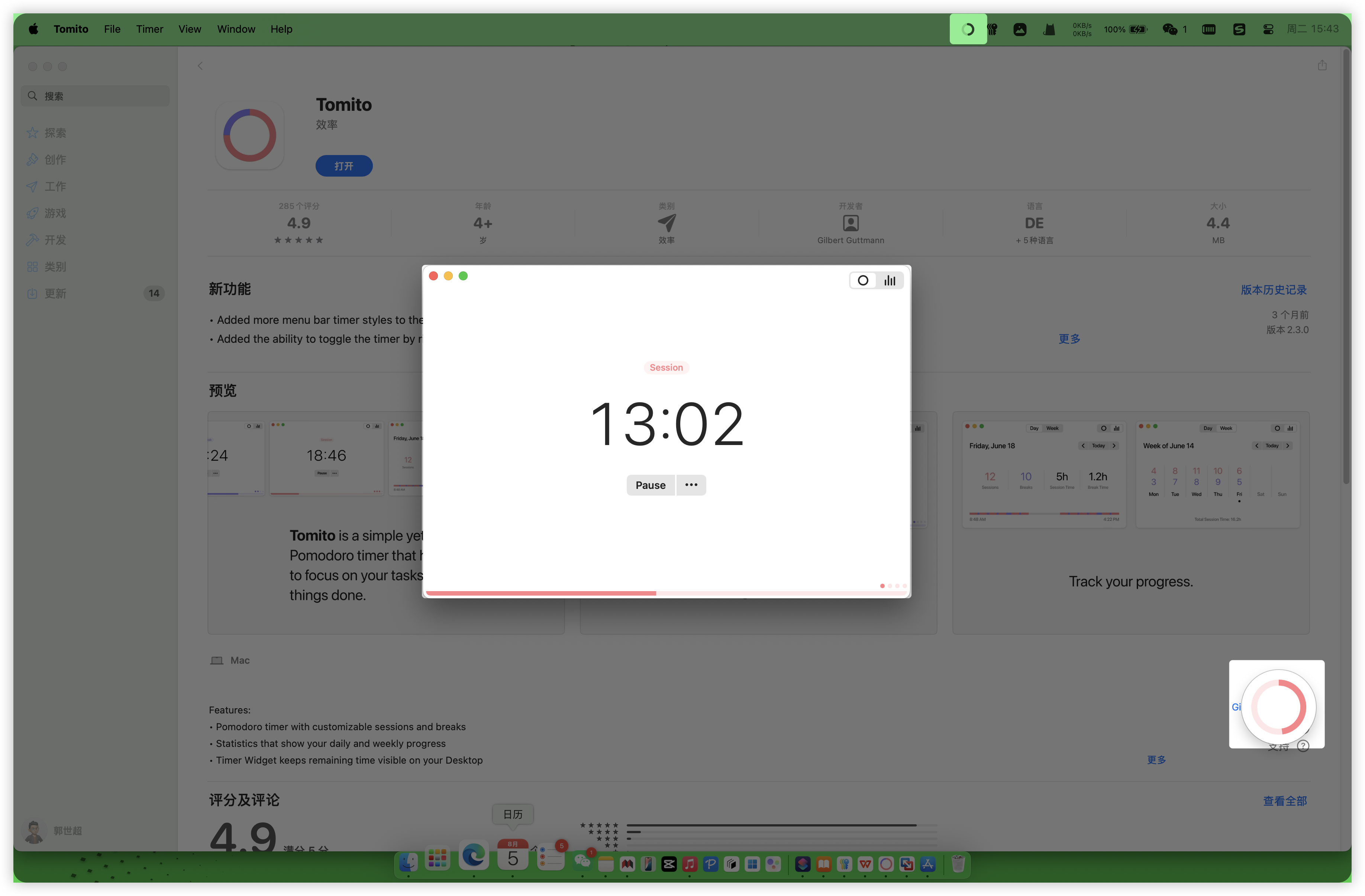The height and width of the screenshot is (896, 1365).
Task: Open 更新 with 14 badge in sidebar
Action: click(x=95, y=294)
